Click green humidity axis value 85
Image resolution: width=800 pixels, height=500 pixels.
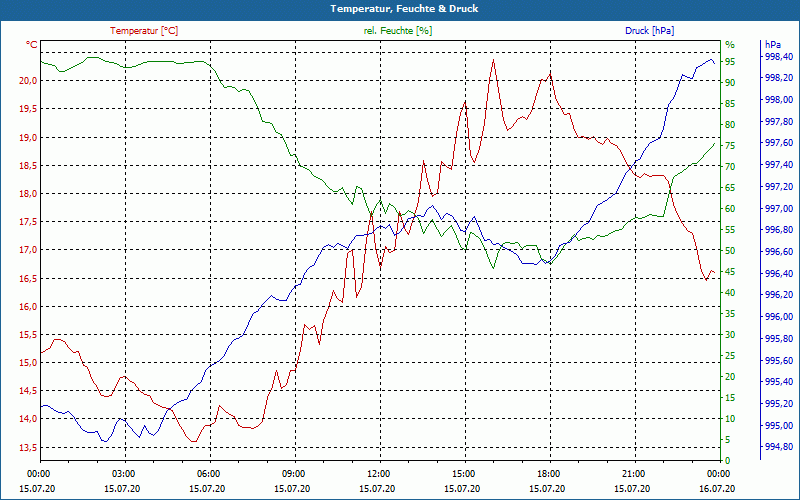730,104
